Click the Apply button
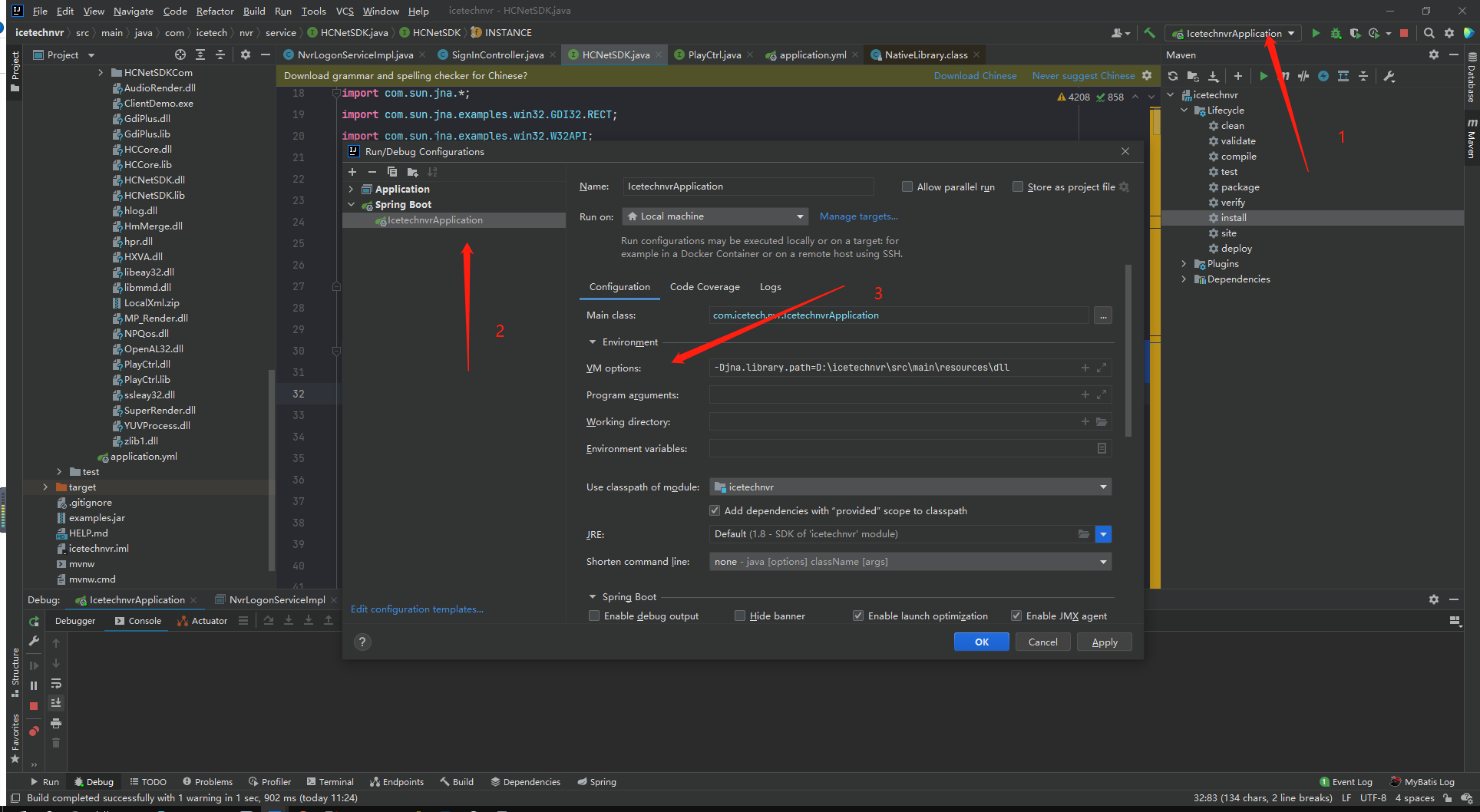 [1104, 642]
